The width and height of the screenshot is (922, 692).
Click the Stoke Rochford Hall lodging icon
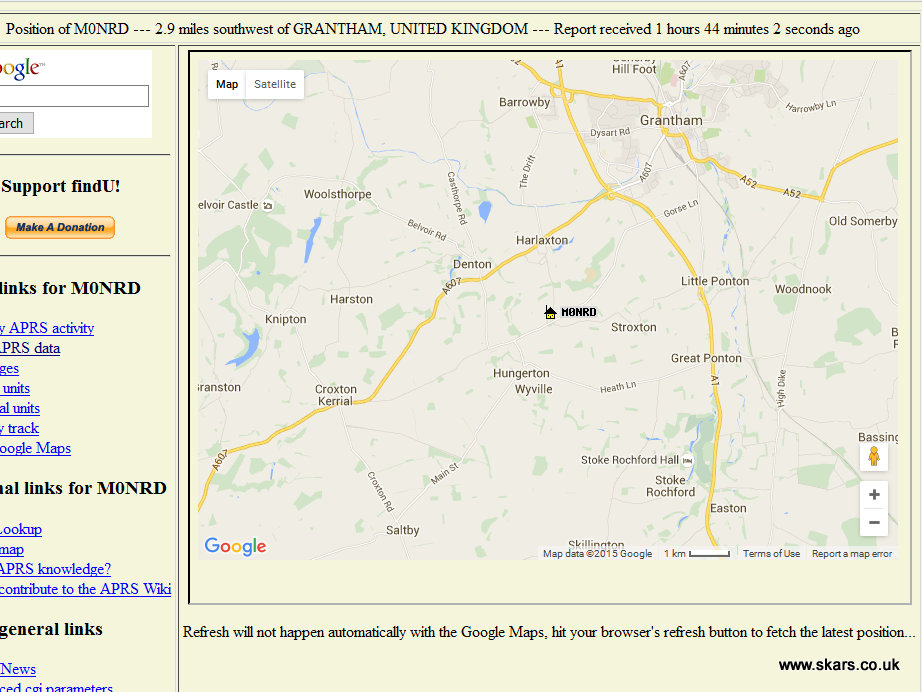coord(687,460)
